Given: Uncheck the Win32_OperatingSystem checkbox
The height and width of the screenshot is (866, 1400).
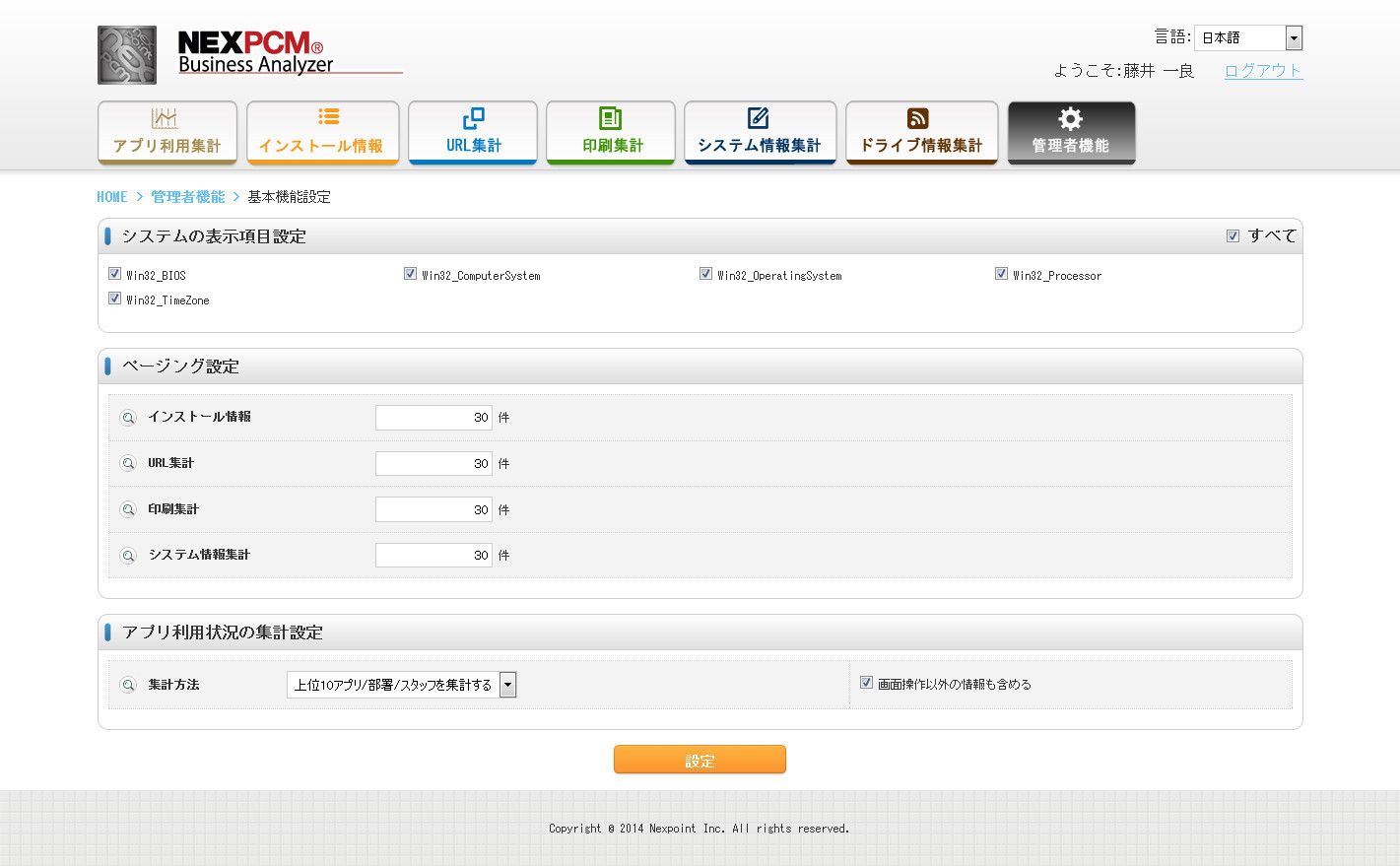Looking at the screenshot, I should tap(705, 274).
